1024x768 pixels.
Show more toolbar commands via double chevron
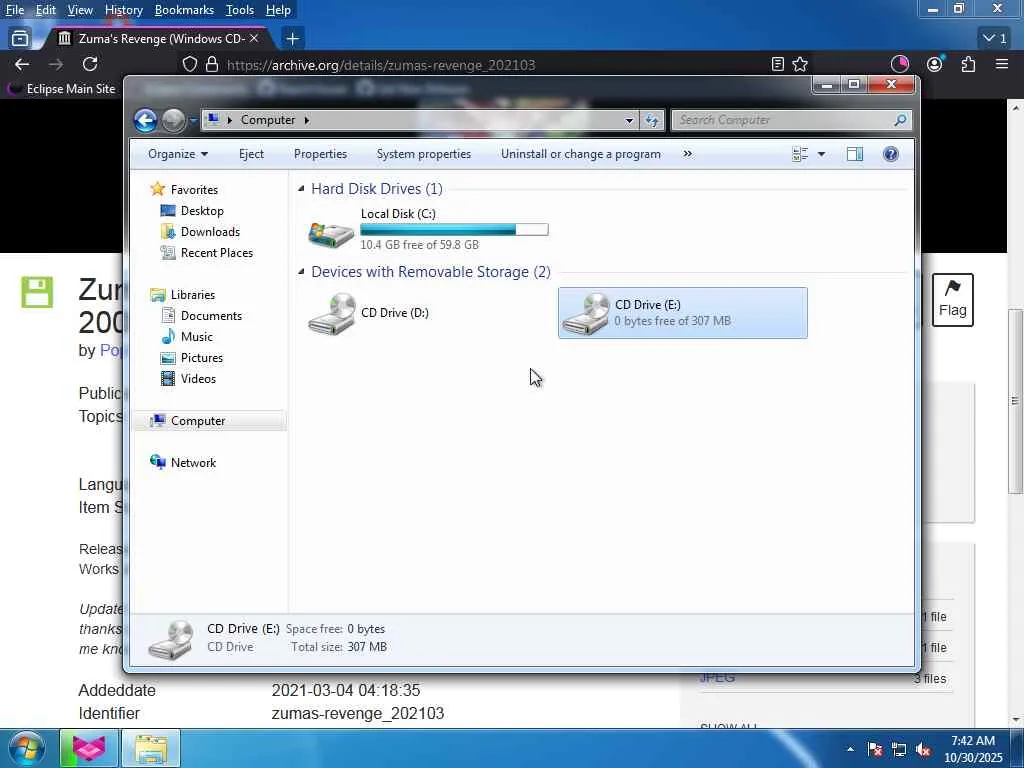687,154
